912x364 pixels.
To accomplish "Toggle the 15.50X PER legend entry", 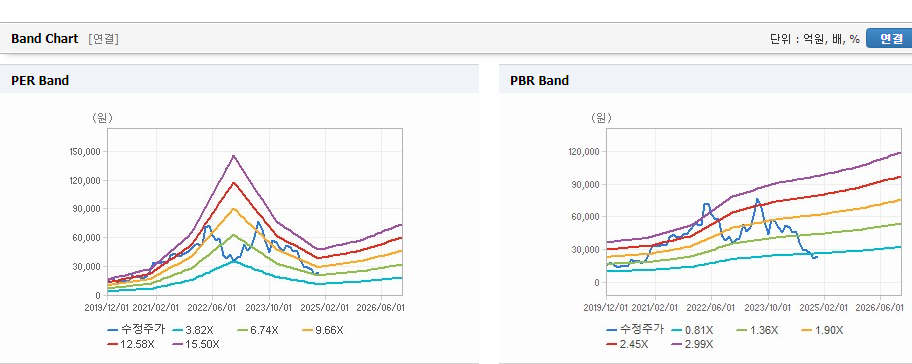I will [x=197, y=344].
